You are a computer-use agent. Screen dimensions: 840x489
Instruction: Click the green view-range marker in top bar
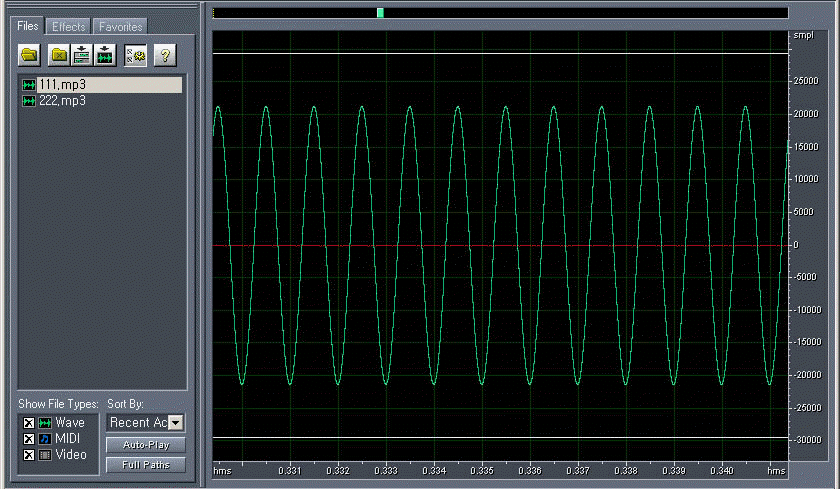[380, 12]
